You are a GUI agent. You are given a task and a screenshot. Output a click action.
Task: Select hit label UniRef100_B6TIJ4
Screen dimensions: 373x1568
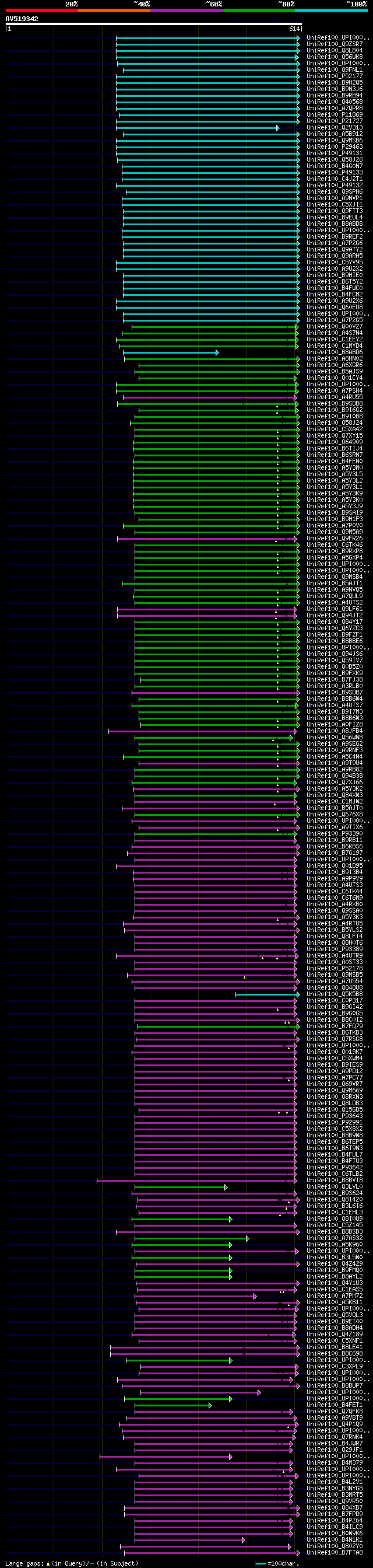335,449
